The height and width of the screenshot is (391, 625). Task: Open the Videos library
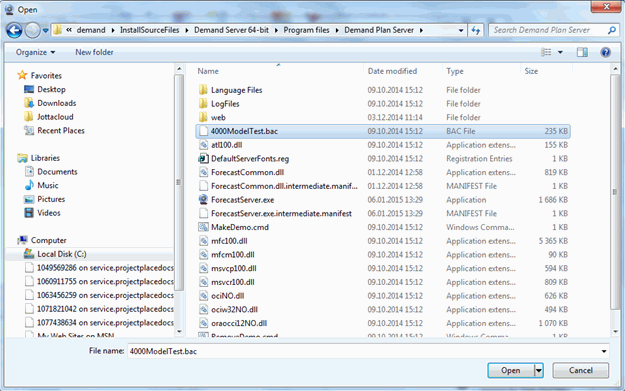pyautogui.click(x=49, y=213)
